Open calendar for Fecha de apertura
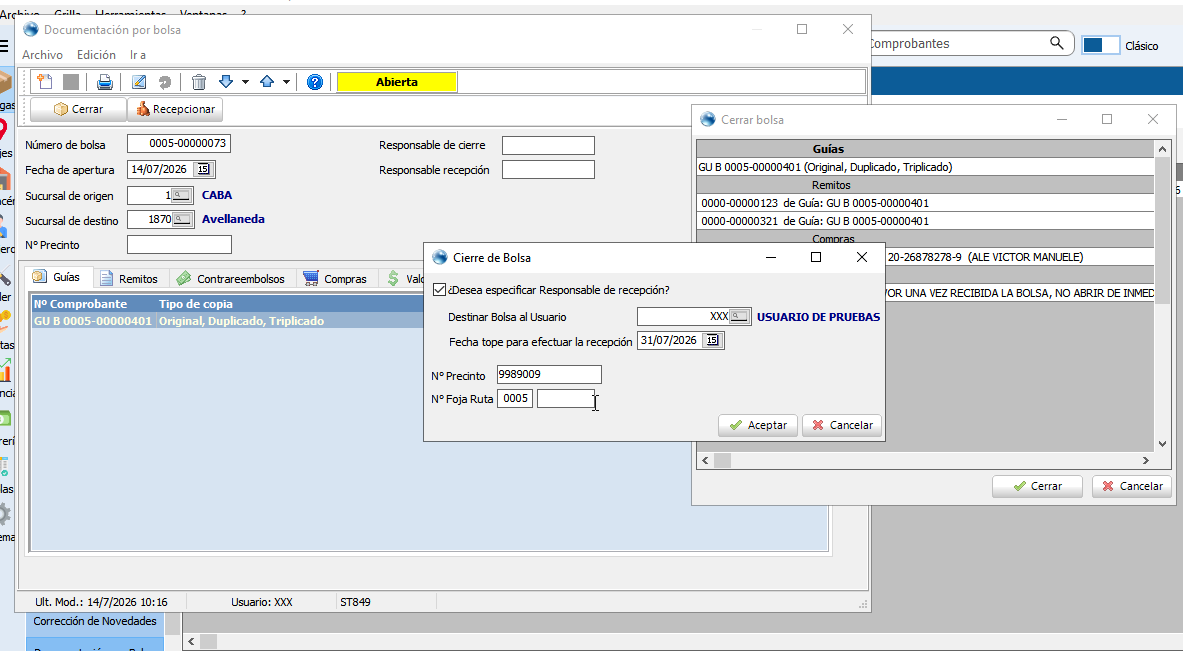Viewport: 1183px width, 651px height. click(204, 169)
